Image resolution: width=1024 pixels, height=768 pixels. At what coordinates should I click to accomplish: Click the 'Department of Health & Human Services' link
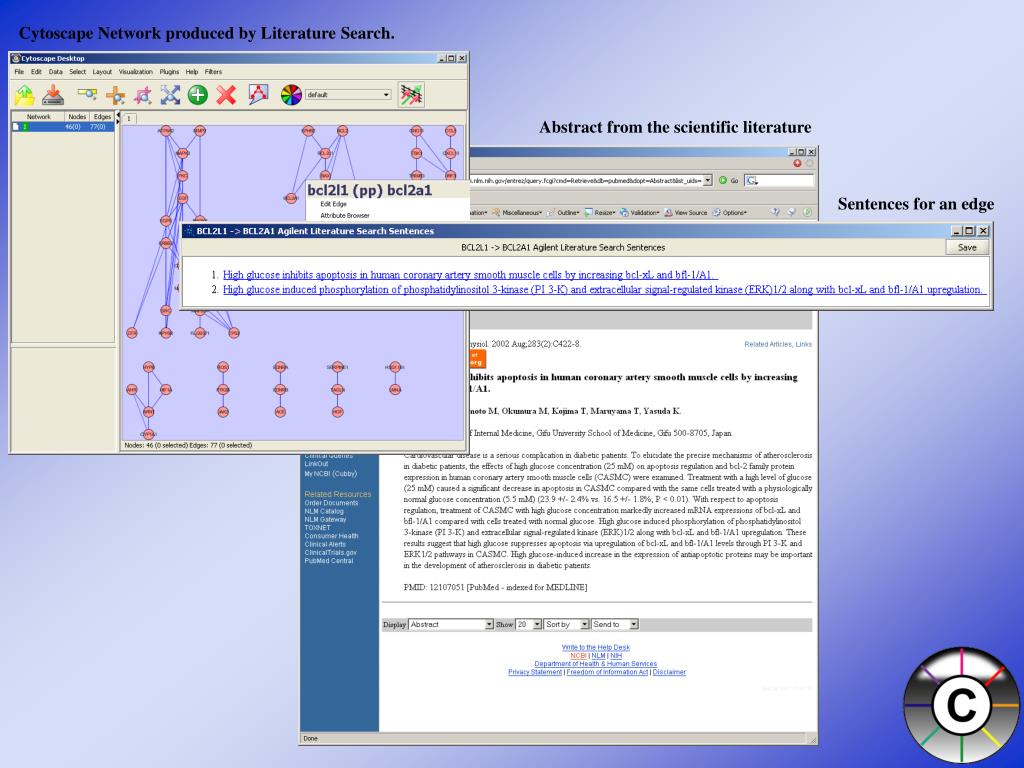[x=596, y=664]
